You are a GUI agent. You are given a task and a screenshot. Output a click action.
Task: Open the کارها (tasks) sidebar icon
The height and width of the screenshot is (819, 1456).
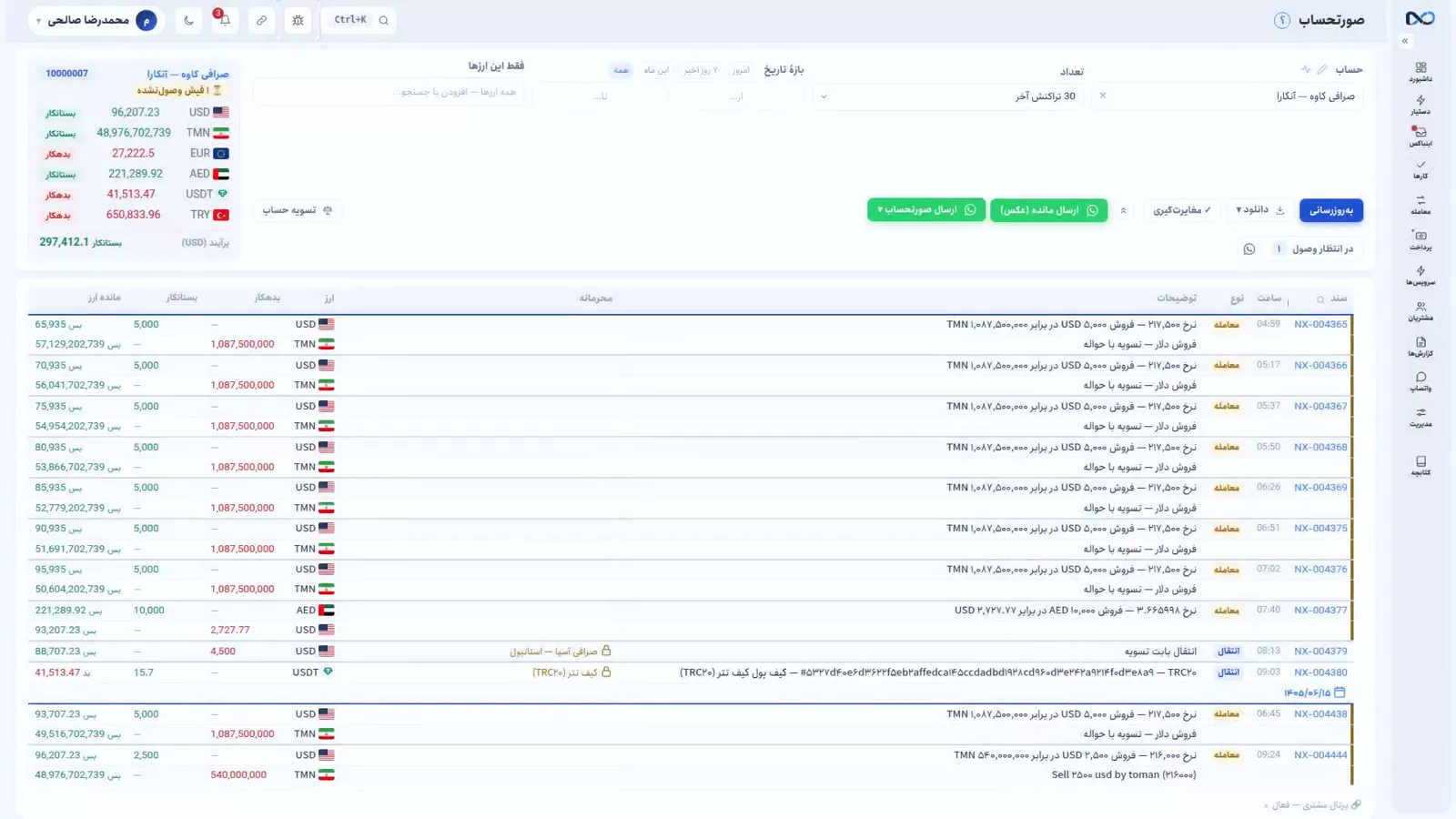coord(1421,169)
